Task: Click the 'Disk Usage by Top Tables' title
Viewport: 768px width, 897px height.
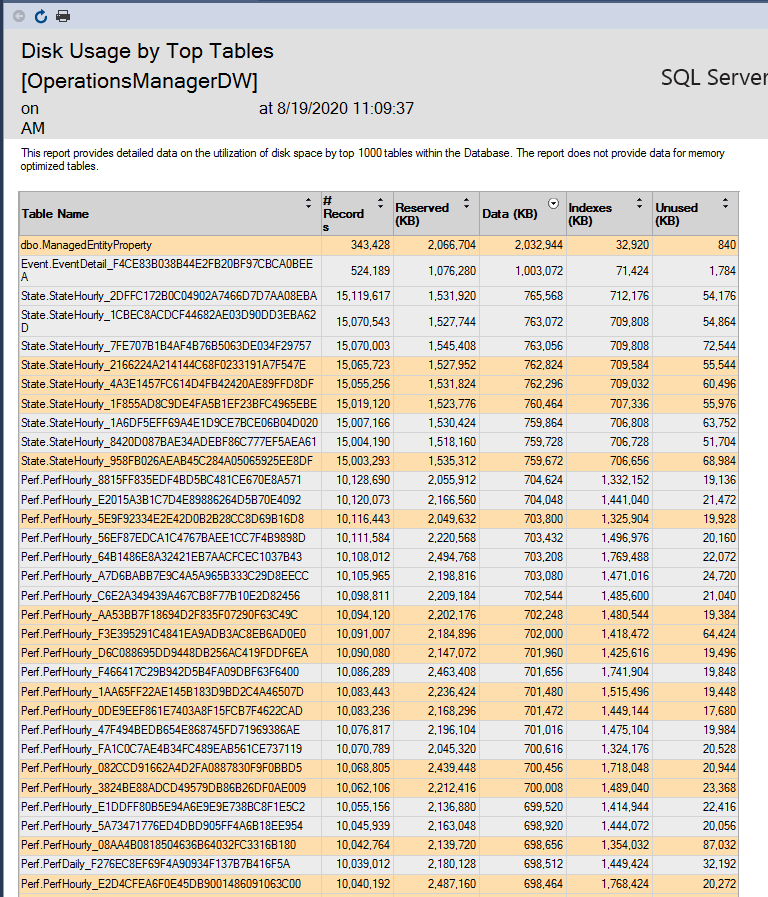Action: (148, 51)
